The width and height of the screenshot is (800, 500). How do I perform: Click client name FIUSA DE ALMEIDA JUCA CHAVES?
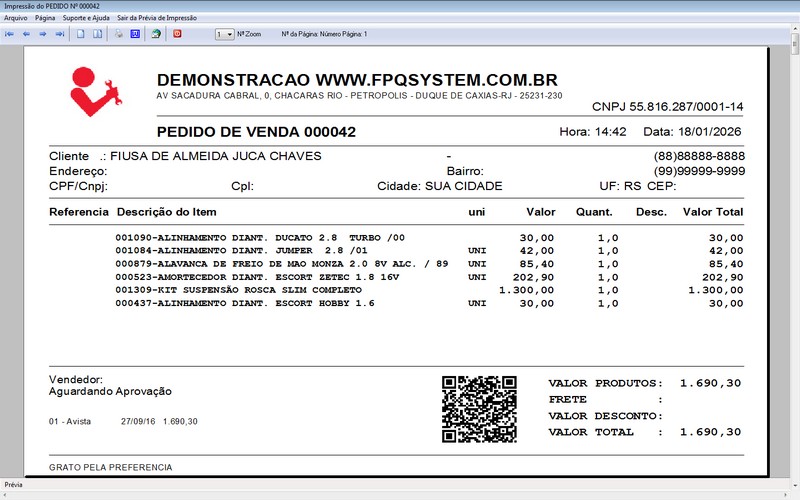click(x=216, y=156)
